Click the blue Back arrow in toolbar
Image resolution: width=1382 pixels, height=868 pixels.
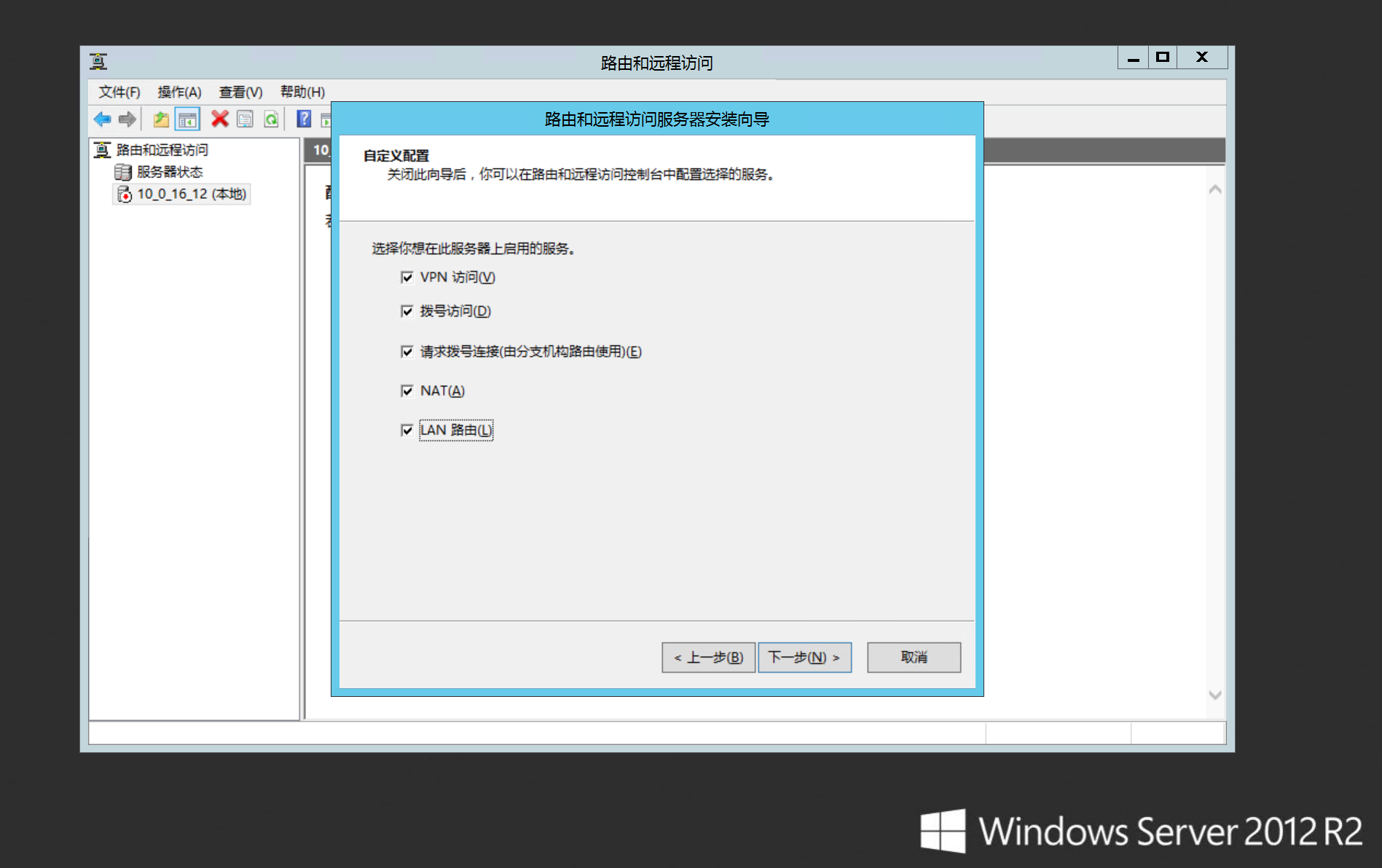pyautogui.click(x=103, y=119)
